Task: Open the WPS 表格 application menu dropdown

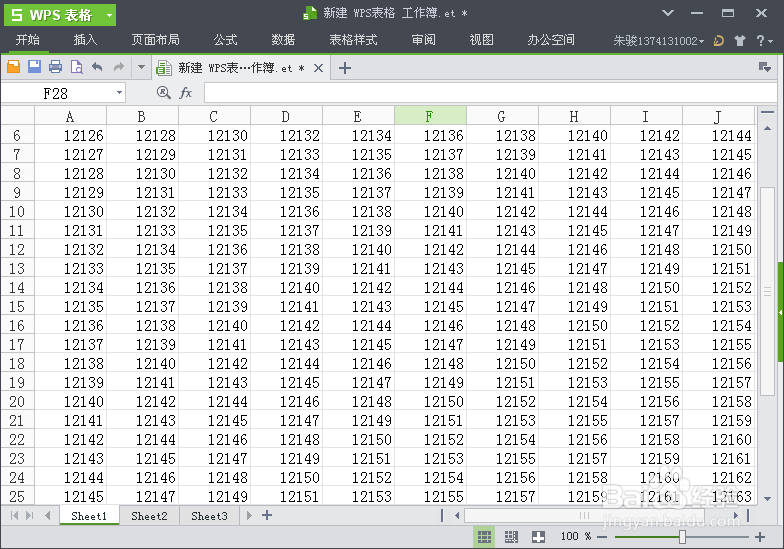Action: point(109,15)
